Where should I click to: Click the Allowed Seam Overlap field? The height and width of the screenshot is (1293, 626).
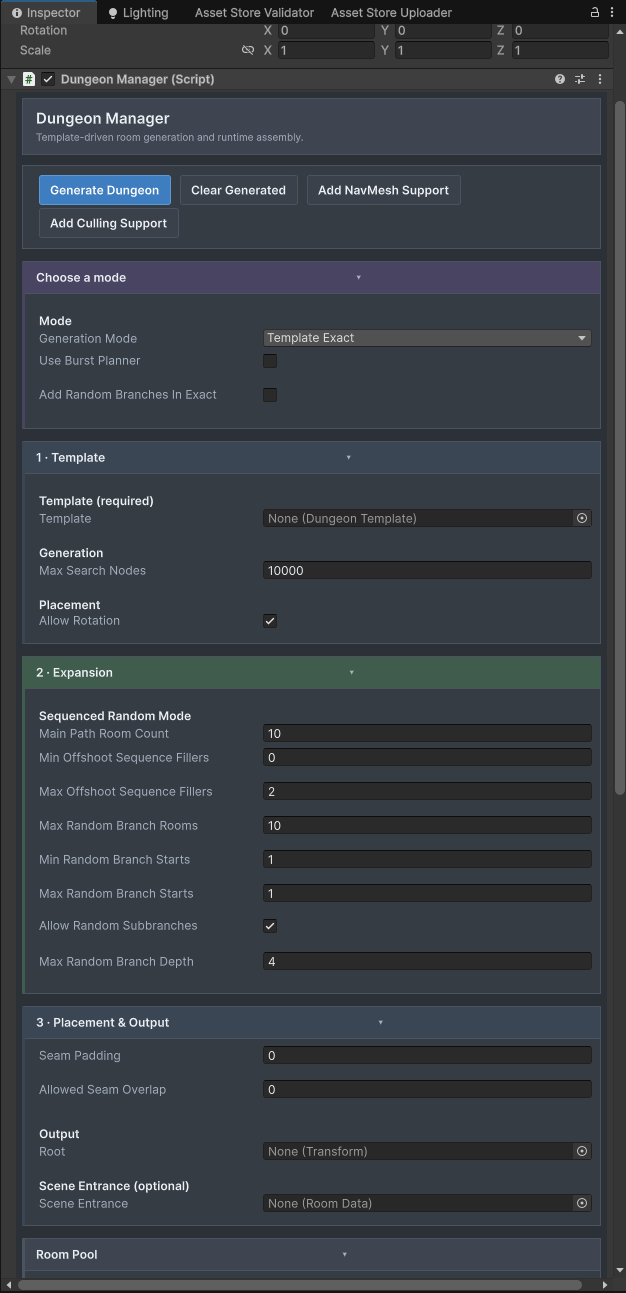click(427, 1089)
